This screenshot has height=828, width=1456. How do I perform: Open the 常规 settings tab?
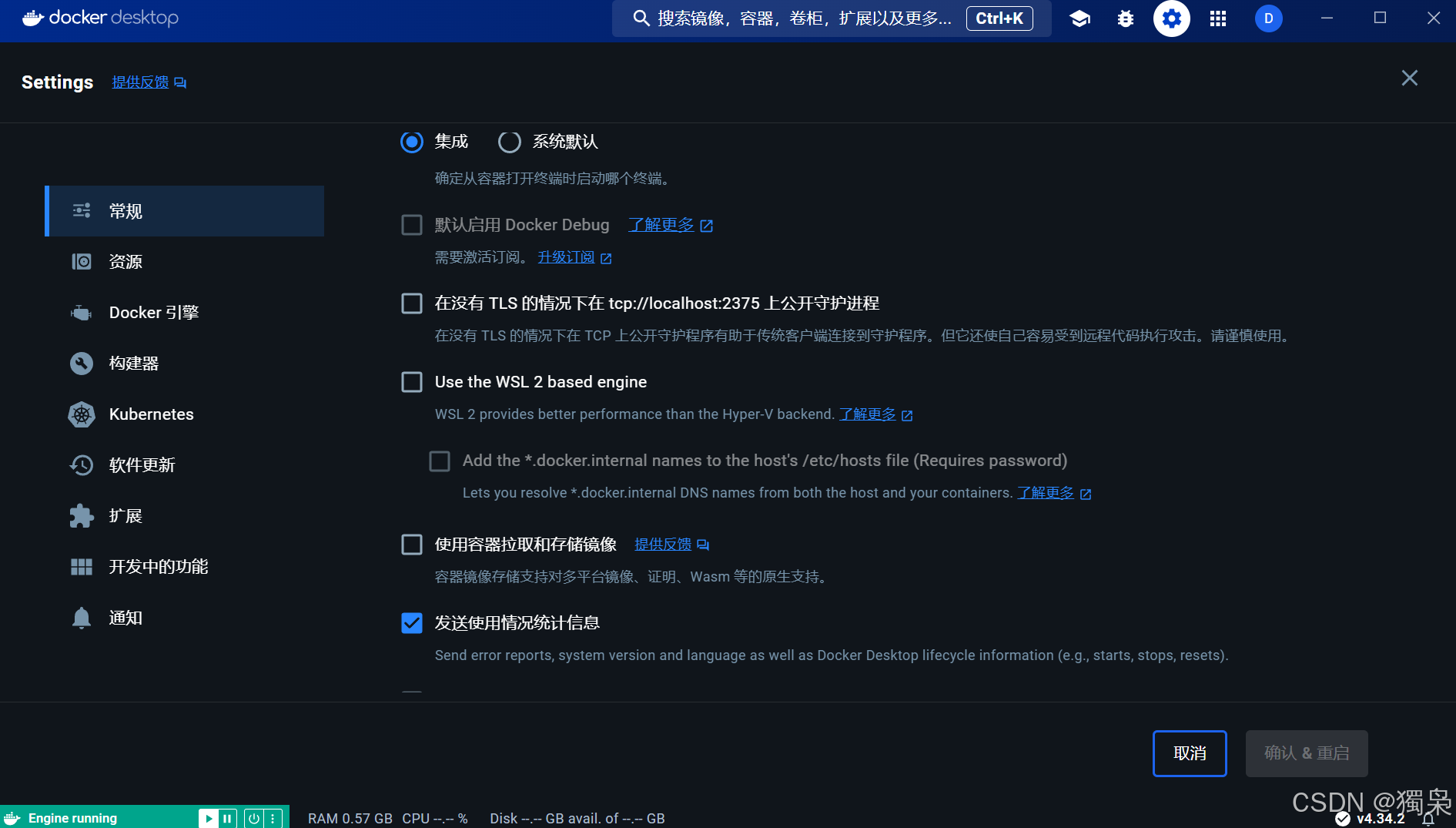click(x=185, y=211)
